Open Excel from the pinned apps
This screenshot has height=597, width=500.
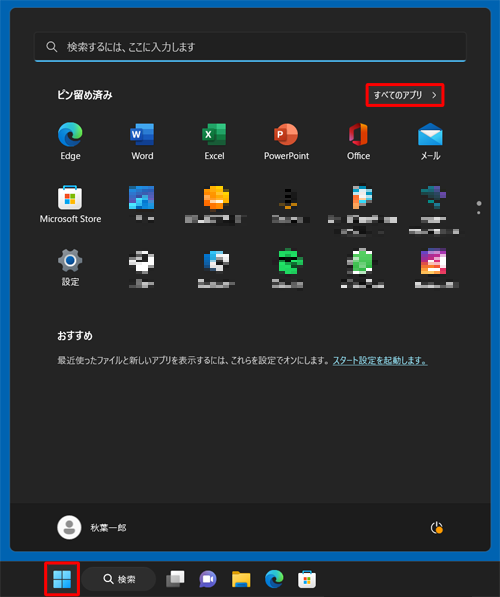click(x=214, y=141)
